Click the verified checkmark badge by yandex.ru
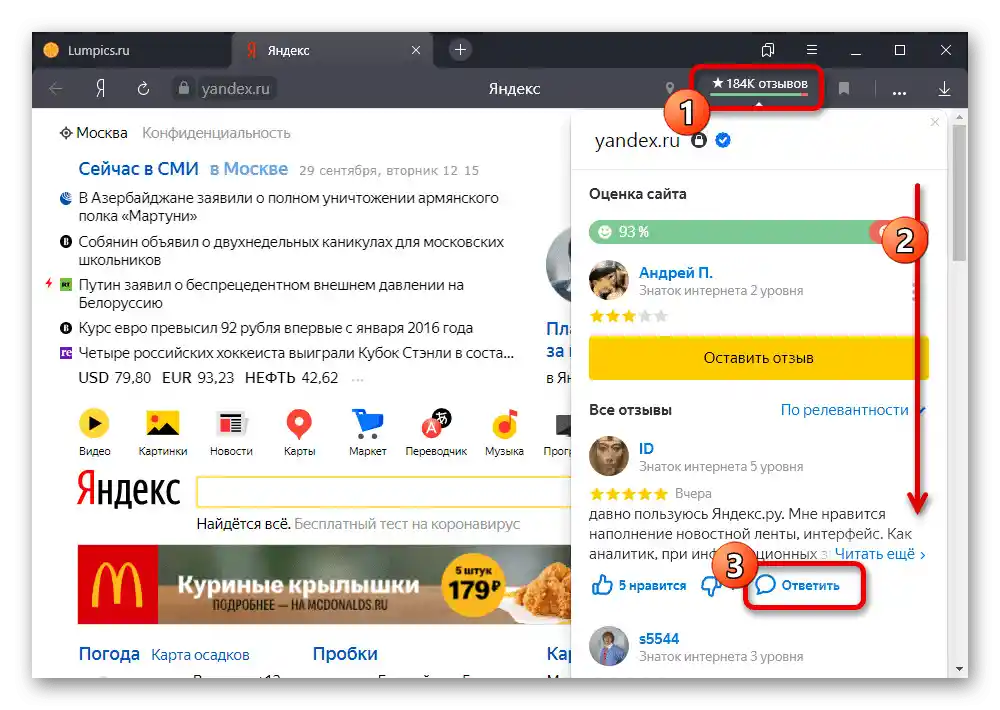Image resolution: width=1000 pixels, height=710 pixels. 723,140
